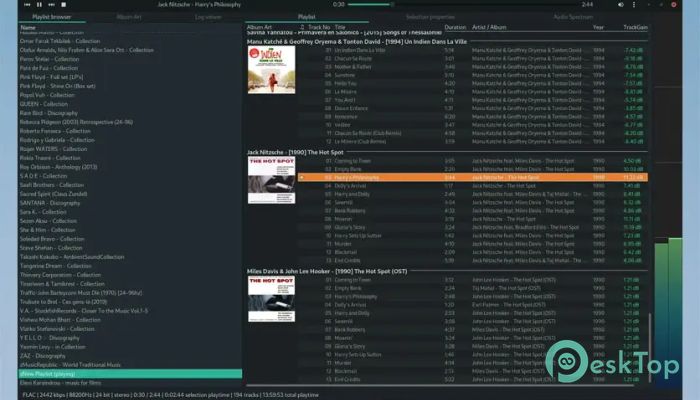
Task: Select the Manu Katché Un Indien Dans La Ville header
Action: (x=357, y=42)
